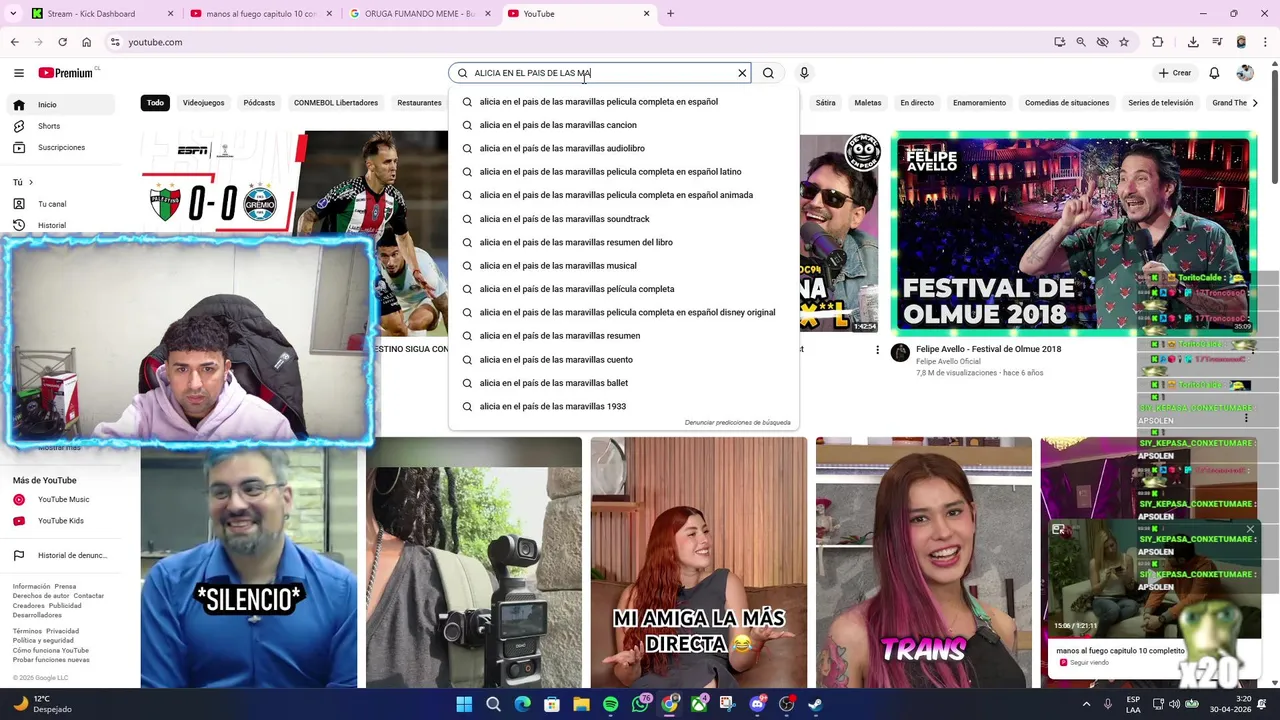1280x720 pixels.
Task: Open Chrome three-dot menu
Action: (1265, 42)
